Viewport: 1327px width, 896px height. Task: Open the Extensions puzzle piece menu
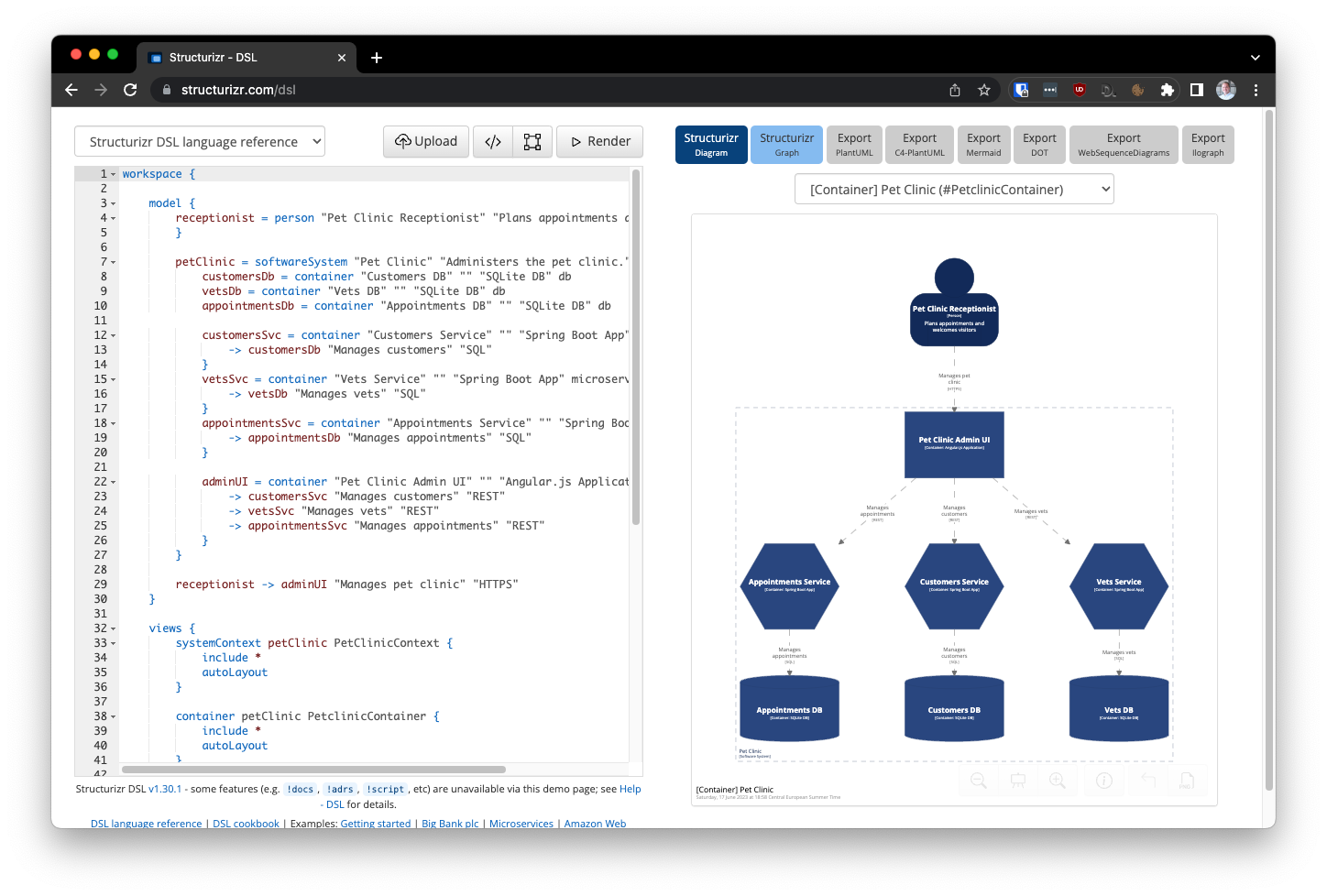[x=1167, y=90]
